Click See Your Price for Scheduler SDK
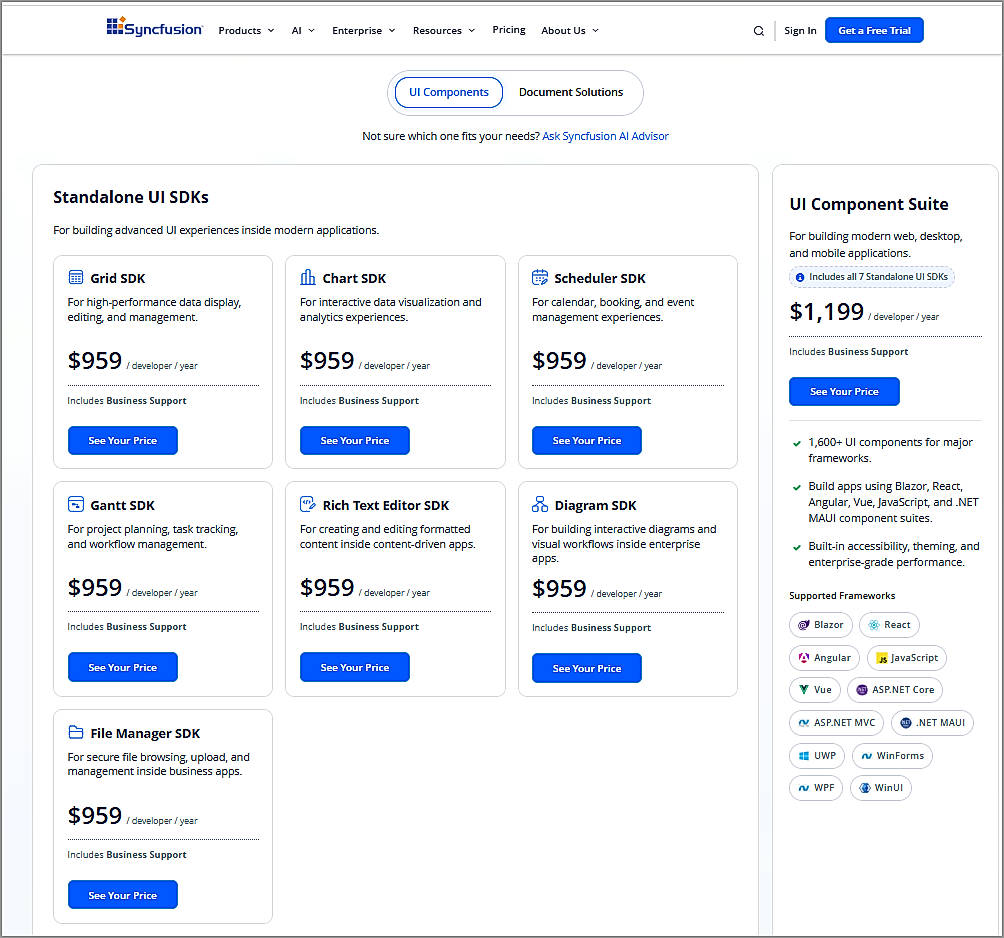1004x938 pixels. (x=587, y=441)
